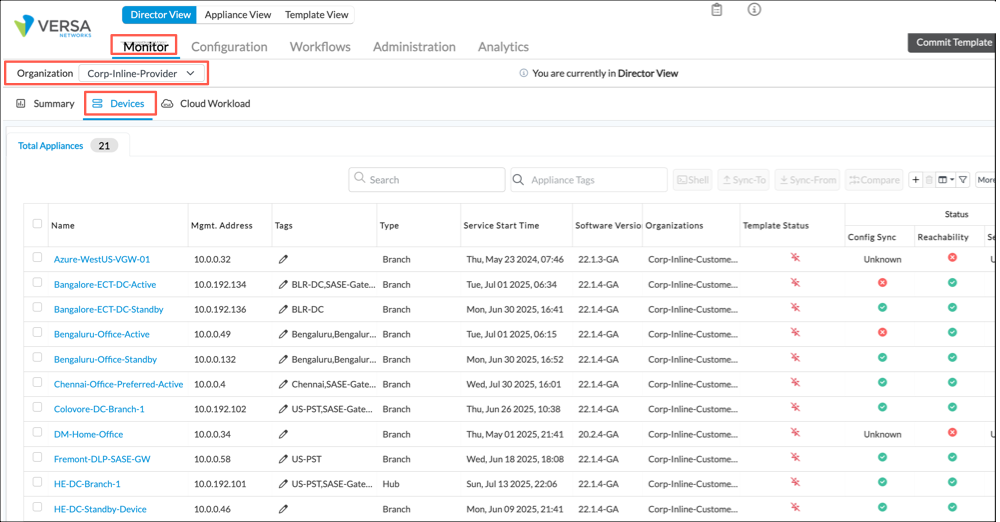
Task: Check the Bengaluru-Office-Active row checkbox
Action: click(37, 332)
